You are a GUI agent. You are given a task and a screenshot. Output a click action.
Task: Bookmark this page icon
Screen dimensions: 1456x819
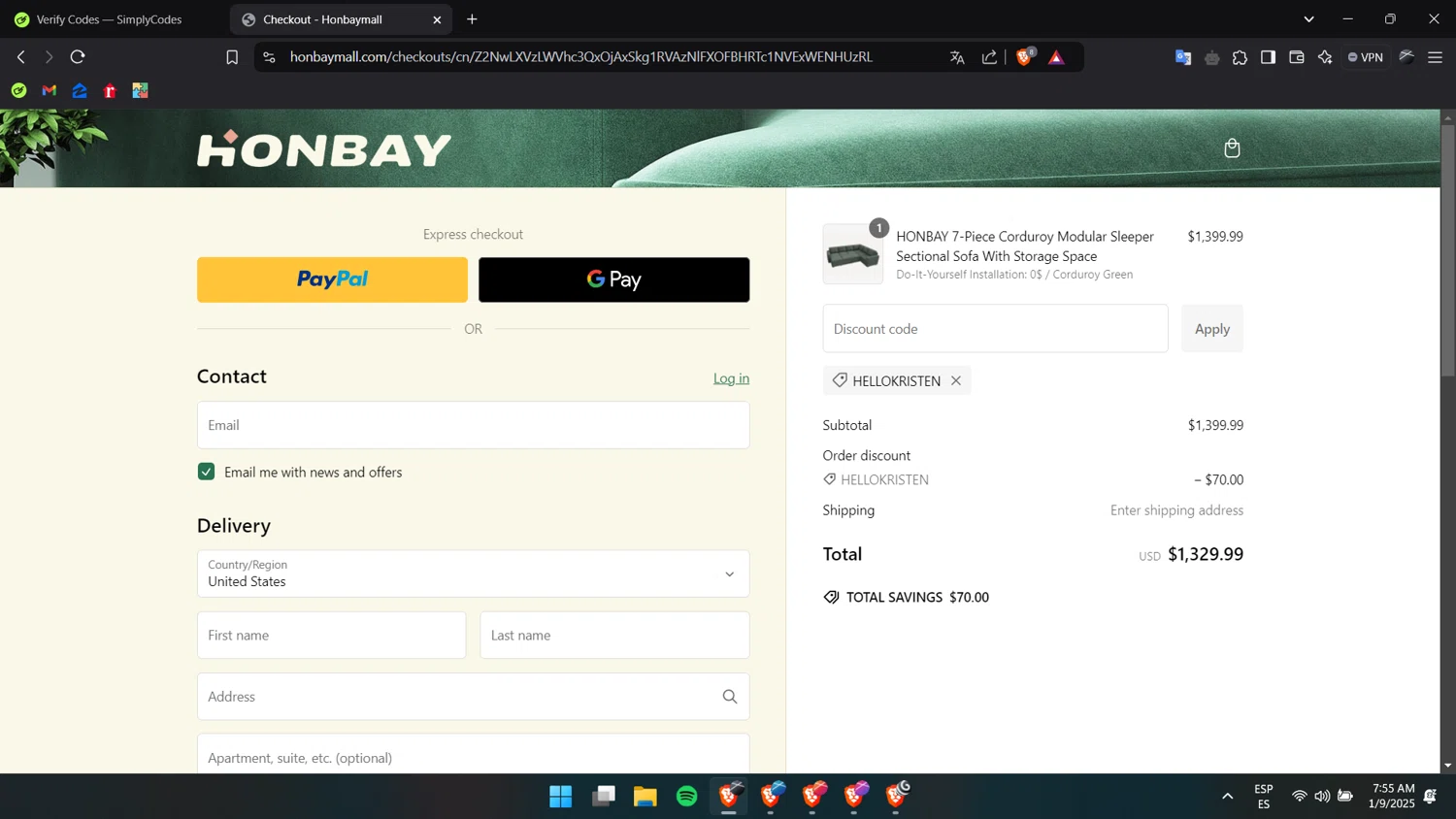(x=232, y=57)
